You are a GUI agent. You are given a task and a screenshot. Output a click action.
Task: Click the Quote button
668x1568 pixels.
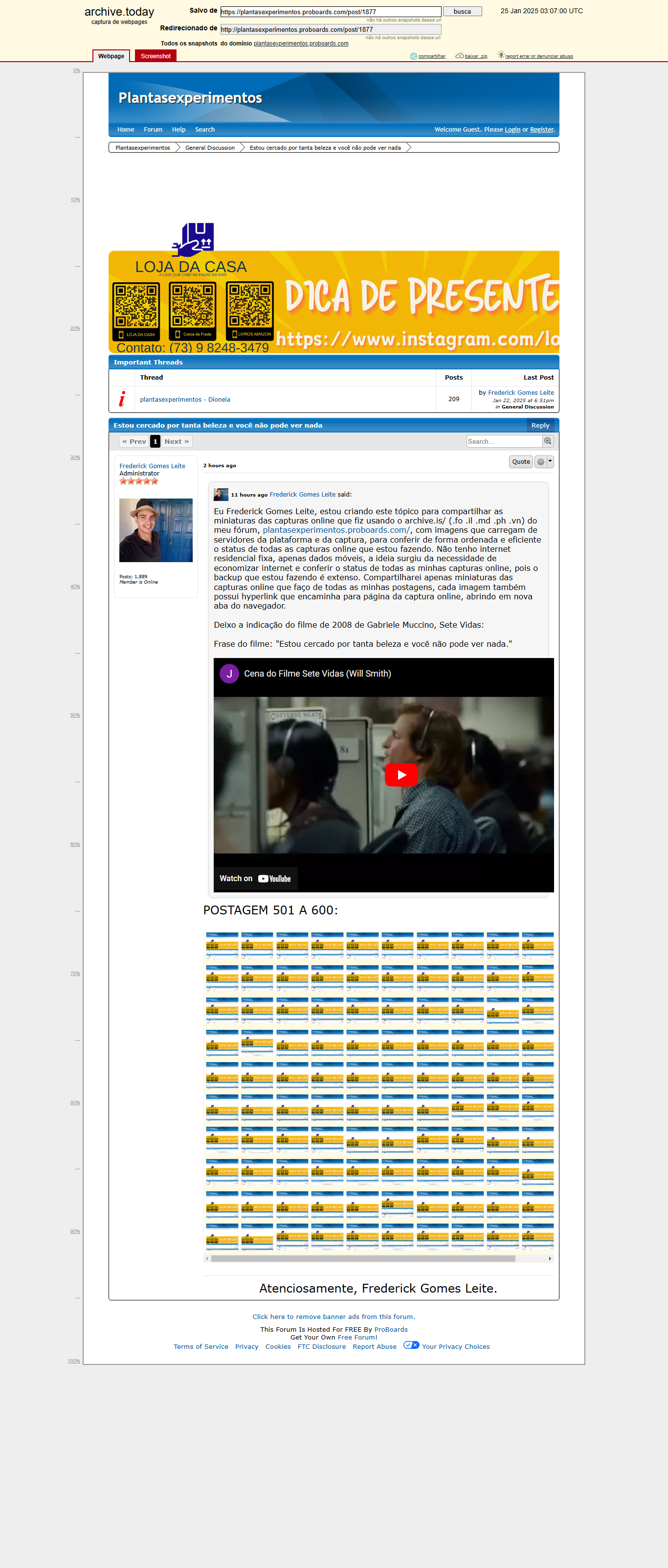[521, 462]
